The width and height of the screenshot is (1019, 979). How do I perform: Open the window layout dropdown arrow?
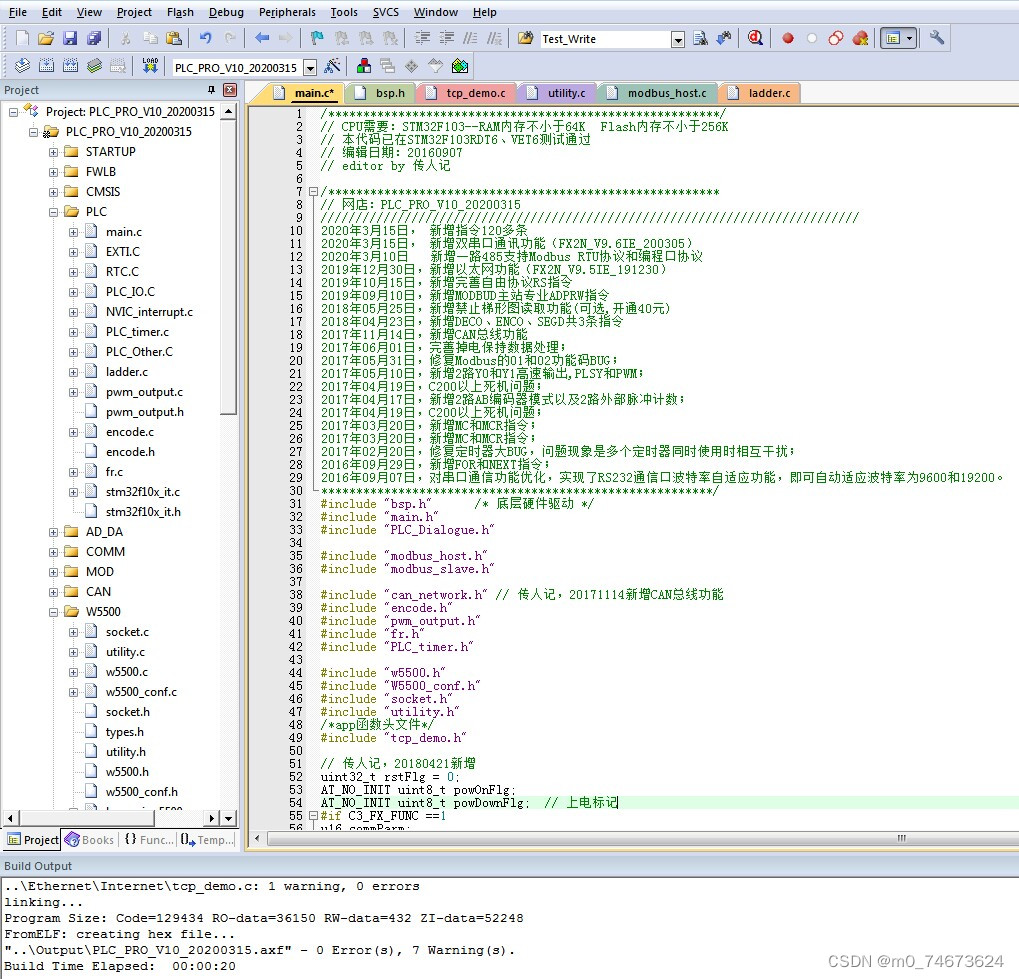(x=909, y=38)
